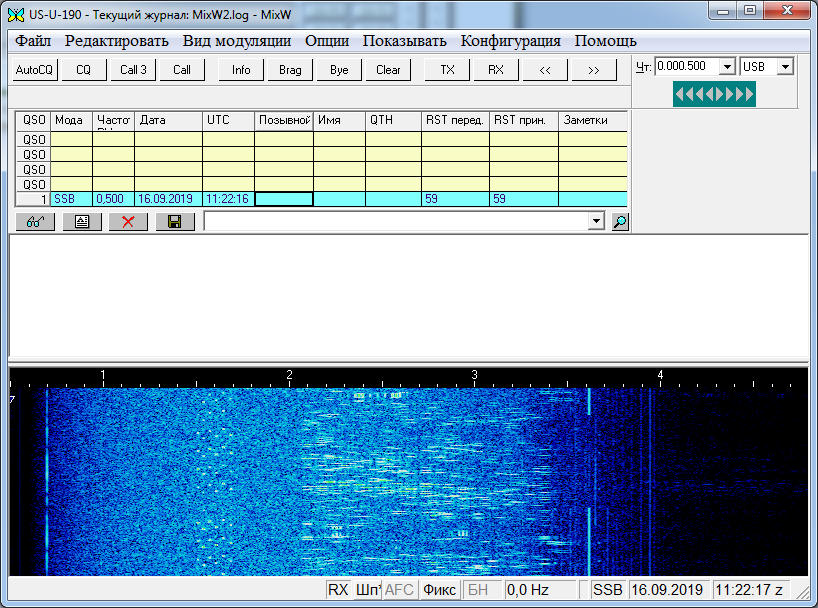
Task: Toggle the Шп squelch box in the status bar
Action: pyautogui.click(x=368, y=590)
